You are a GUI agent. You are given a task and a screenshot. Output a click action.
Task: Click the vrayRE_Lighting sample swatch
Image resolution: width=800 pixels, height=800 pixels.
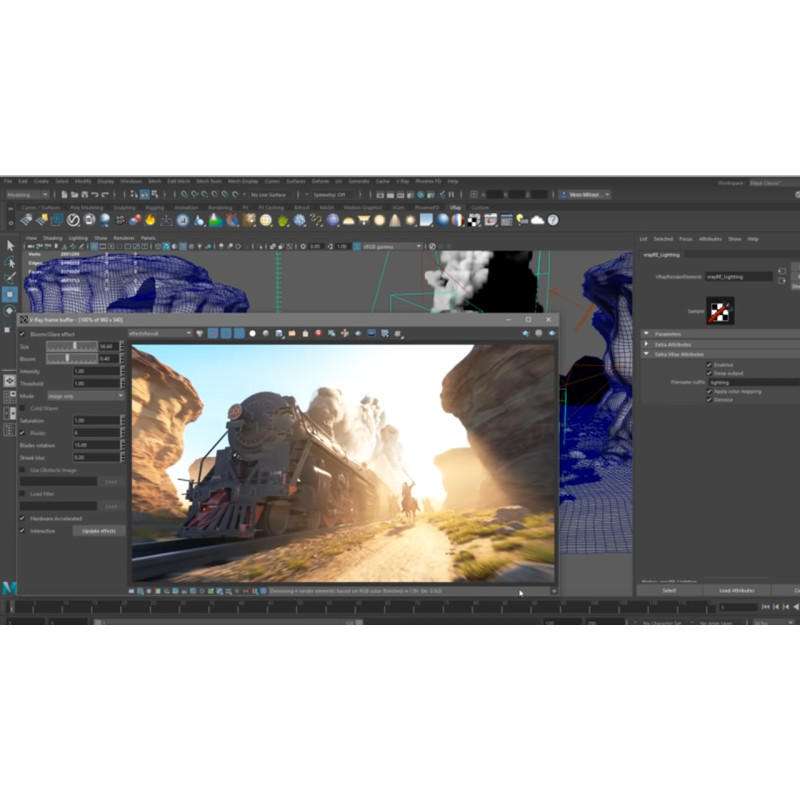click(x=720, y=311)
